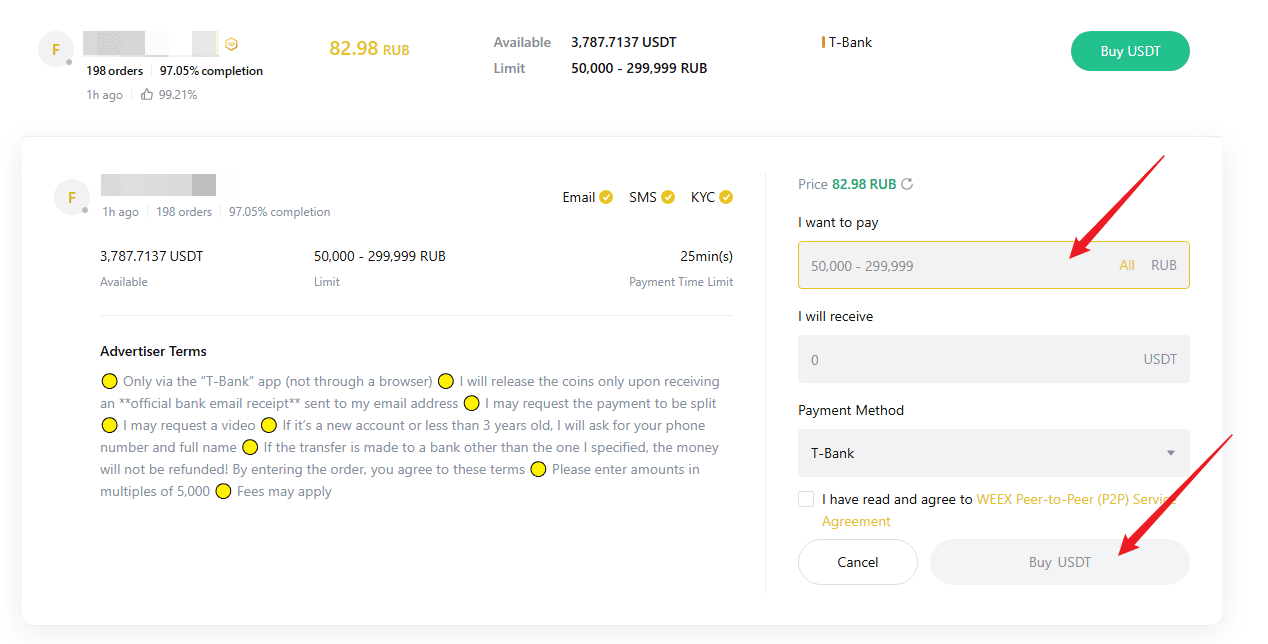The width and height of the screenshot is (1268, 644).
Task: Click the greyed-out Buy USDT button
Action: click(x=1059, y=562)
